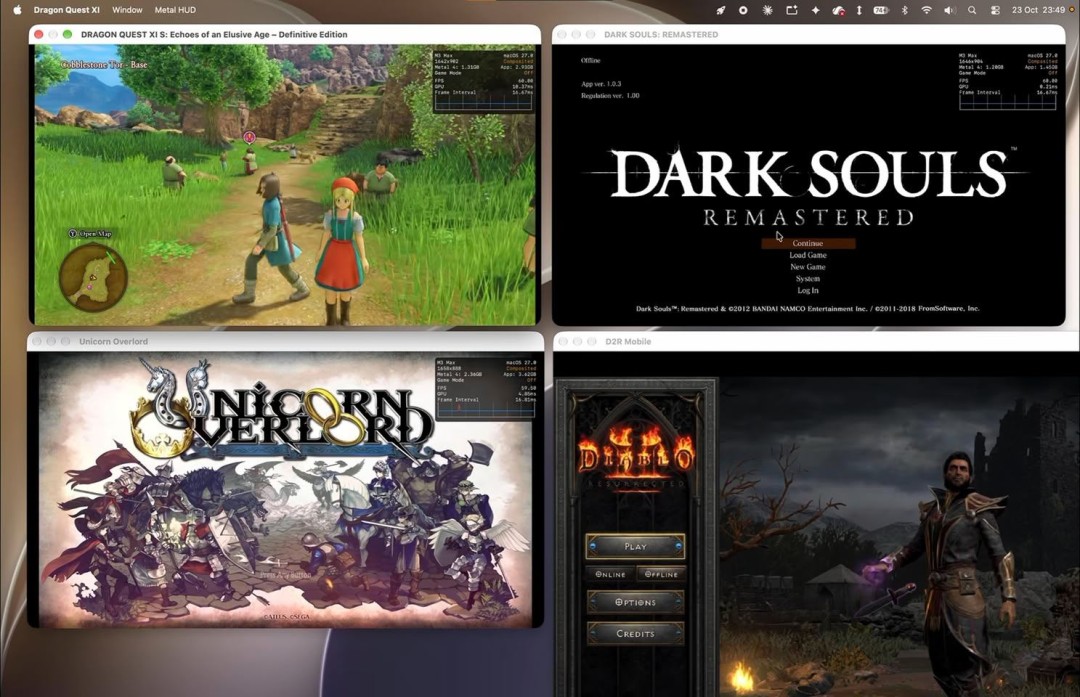View Credits in Diablo II
Image resolution: width=1080 pixels, height=697 pixels.
point(635,634)
